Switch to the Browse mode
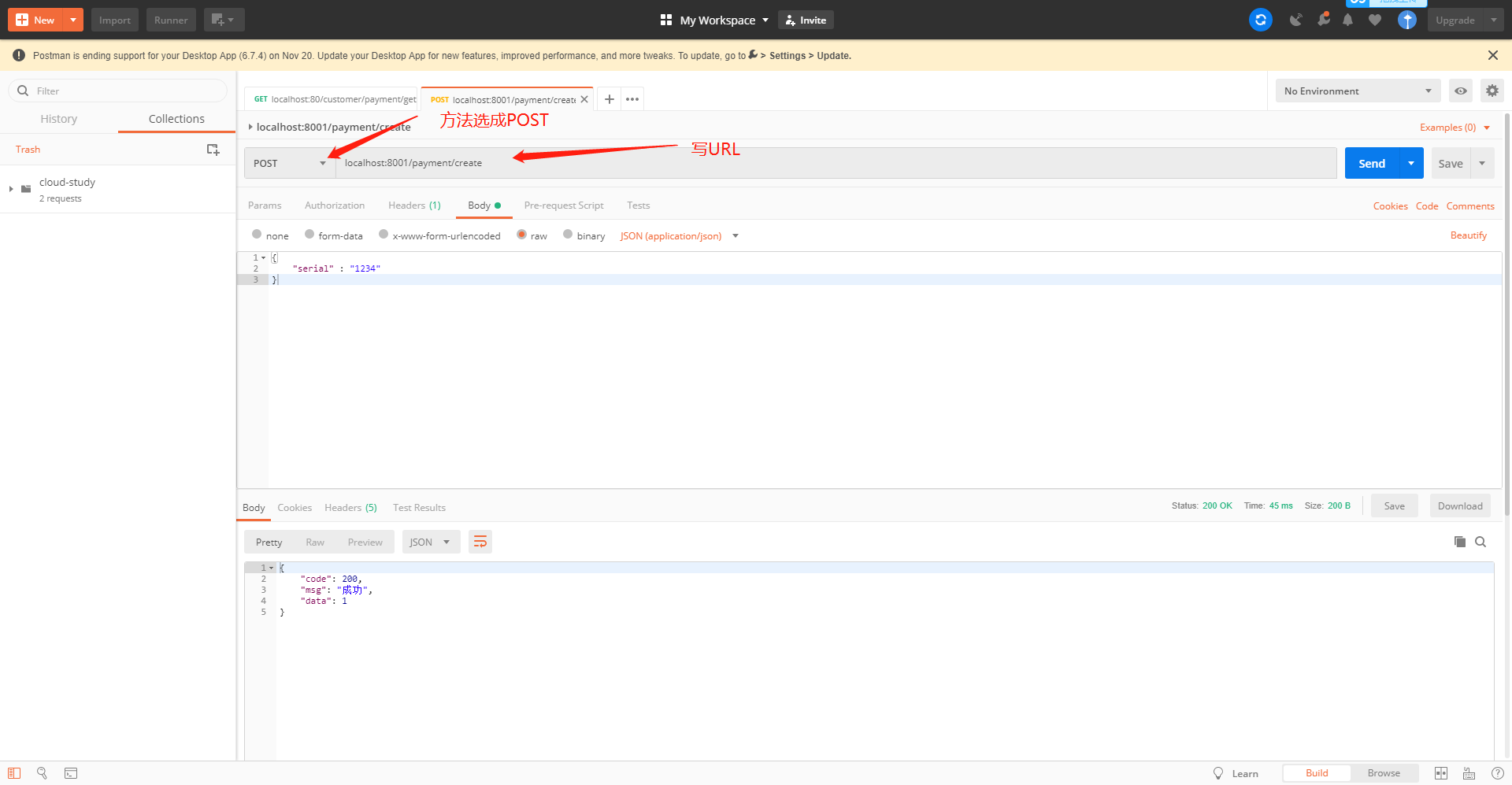 [x=1384, y=773]
